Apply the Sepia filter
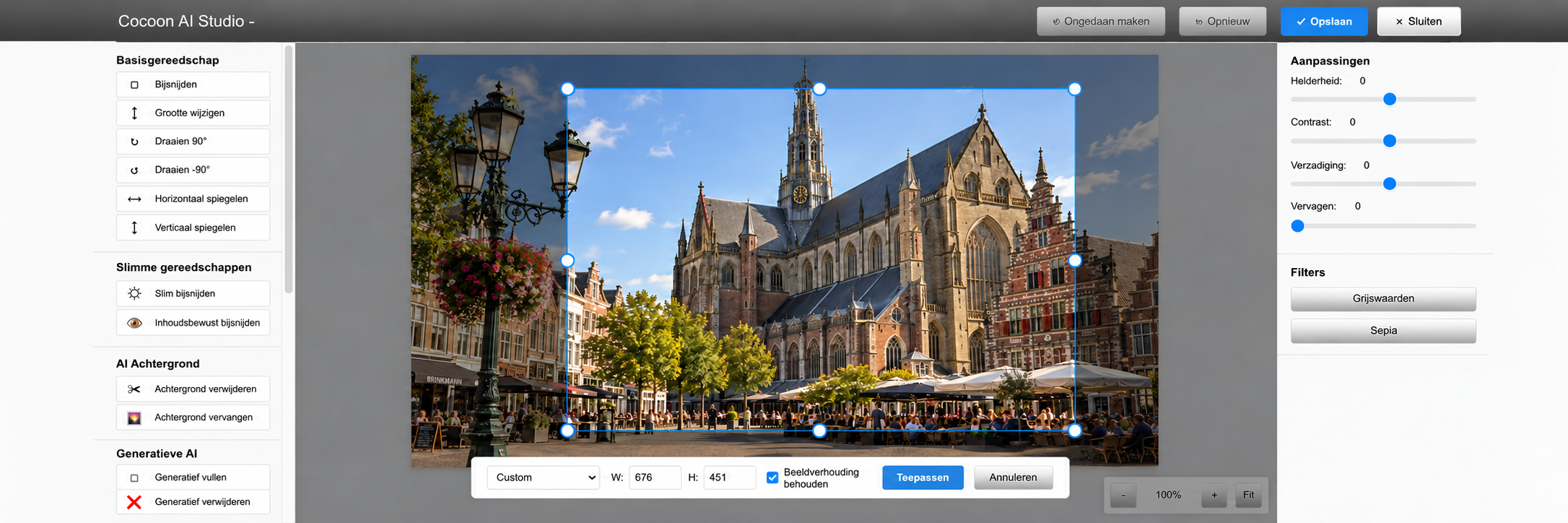 1383,331
